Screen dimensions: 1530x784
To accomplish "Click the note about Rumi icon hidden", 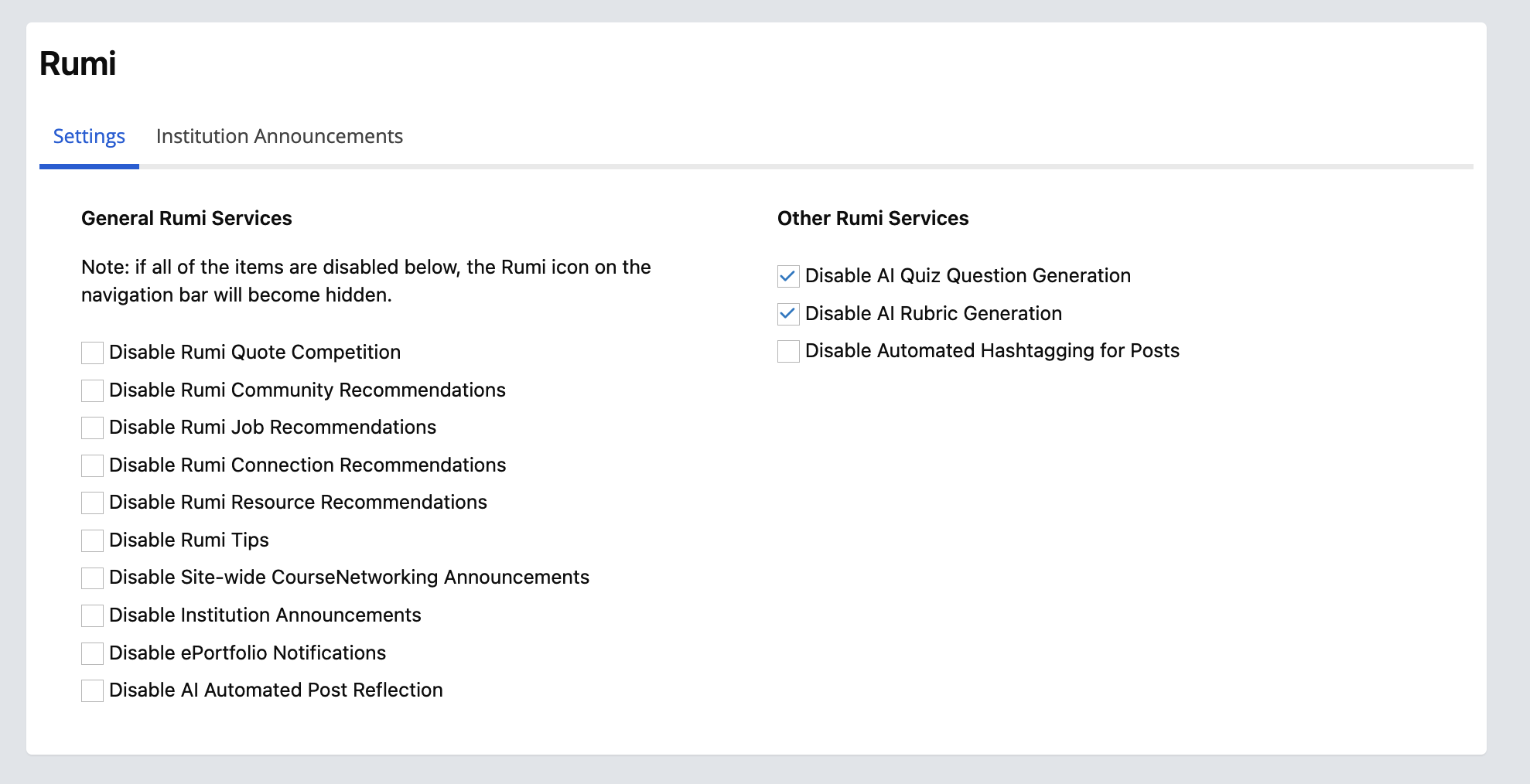I will coord(366,281).
